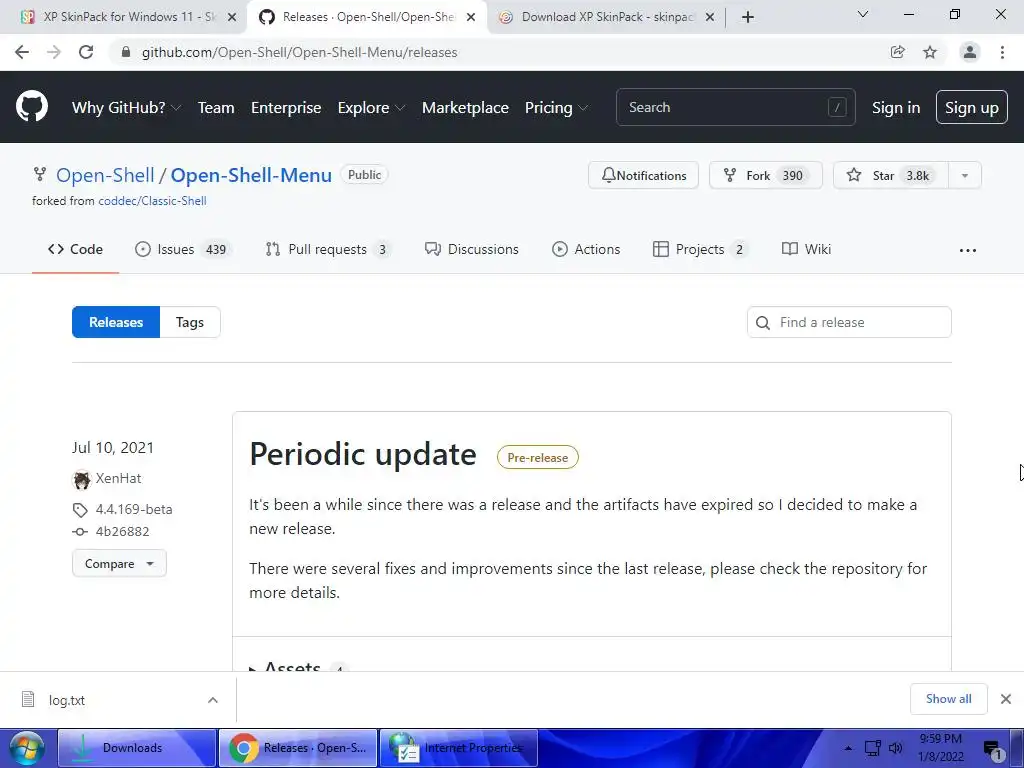Screen dimensions: 1024x768
Task: Open the Discussions tab
Action: pos(472,249)
